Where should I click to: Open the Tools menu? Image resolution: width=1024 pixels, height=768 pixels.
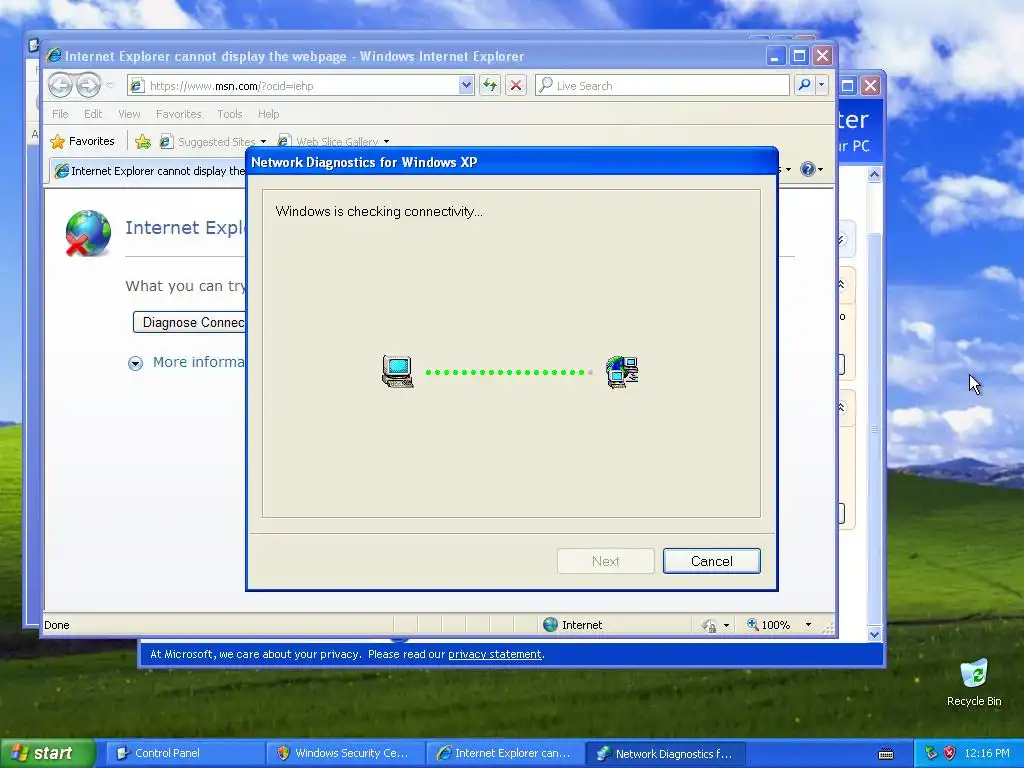pyautogui.click(x=229, y=114)
